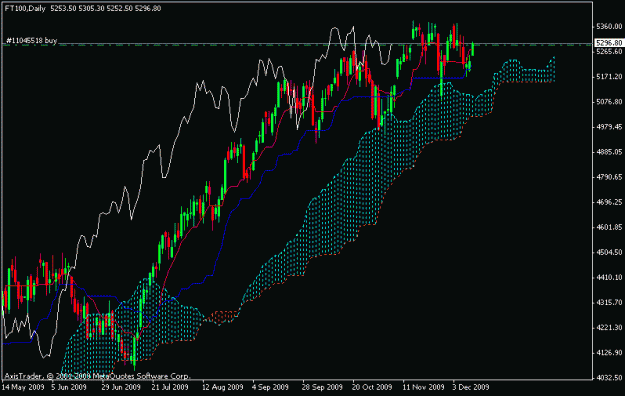
Task: Click the FT100,Daily chart title
Action: [x=25, y=8]
